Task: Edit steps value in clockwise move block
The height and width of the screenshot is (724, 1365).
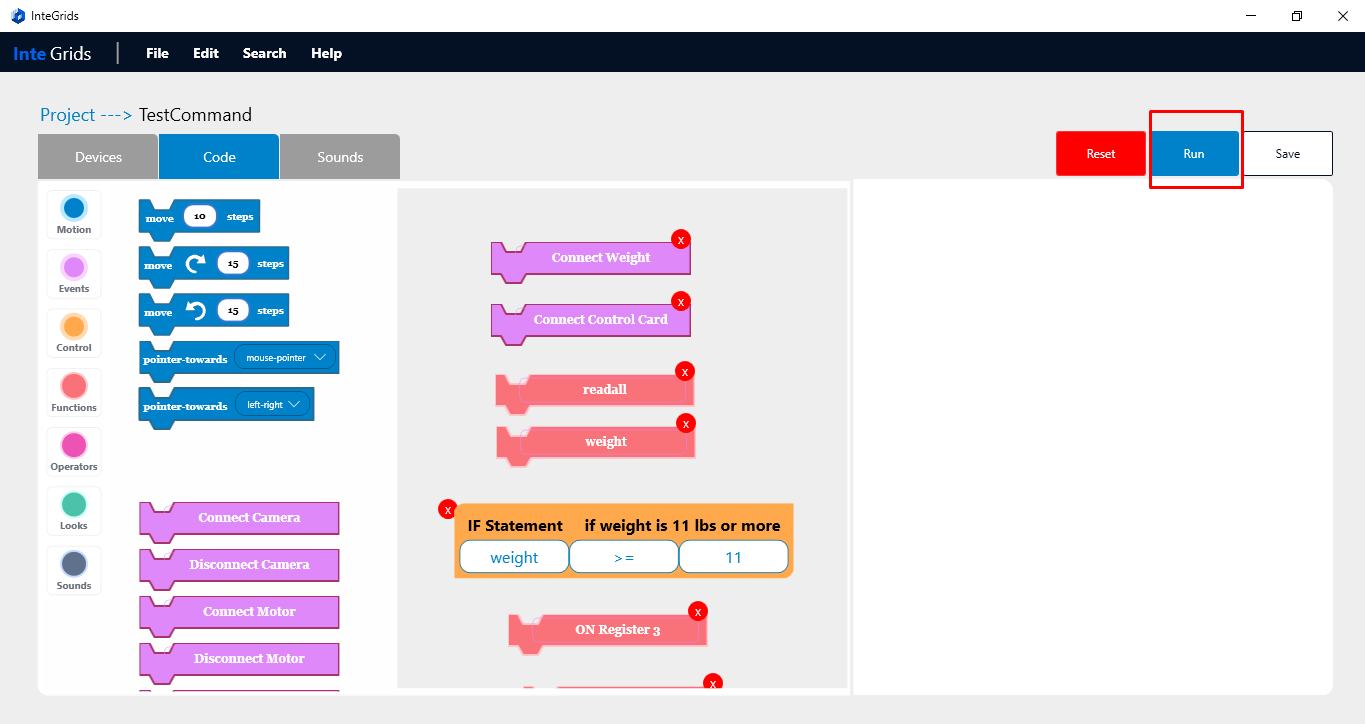Action: (233, 264)
